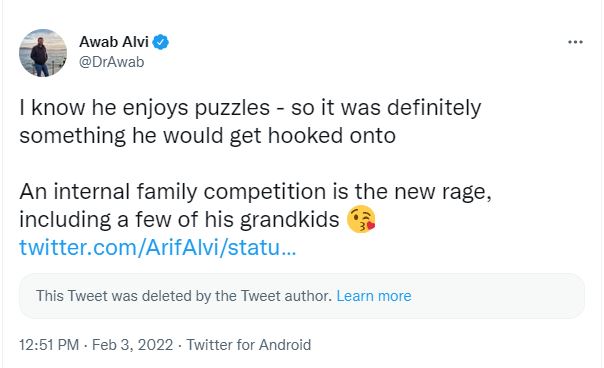Viewport: 604px width, 368px height.
Task: Open Awab Alvi's profile picture
Action: [43, 53]
